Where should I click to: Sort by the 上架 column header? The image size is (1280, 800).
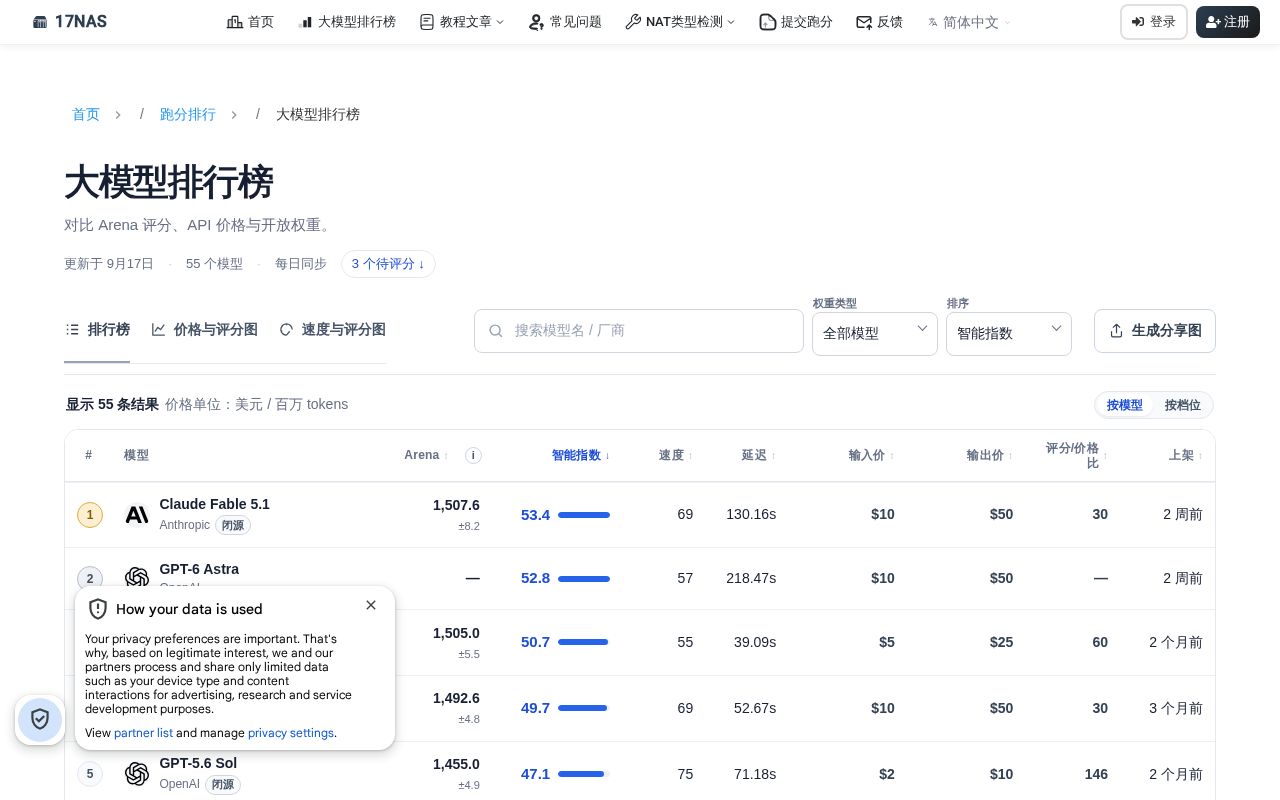pos(1186,455)
